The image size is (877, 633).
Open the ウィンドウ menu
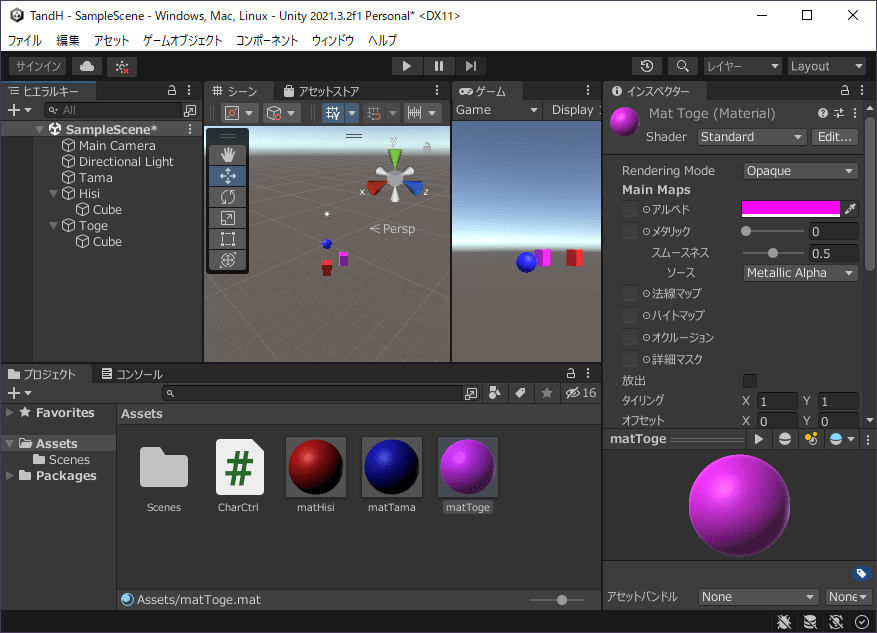pos(333,40)
